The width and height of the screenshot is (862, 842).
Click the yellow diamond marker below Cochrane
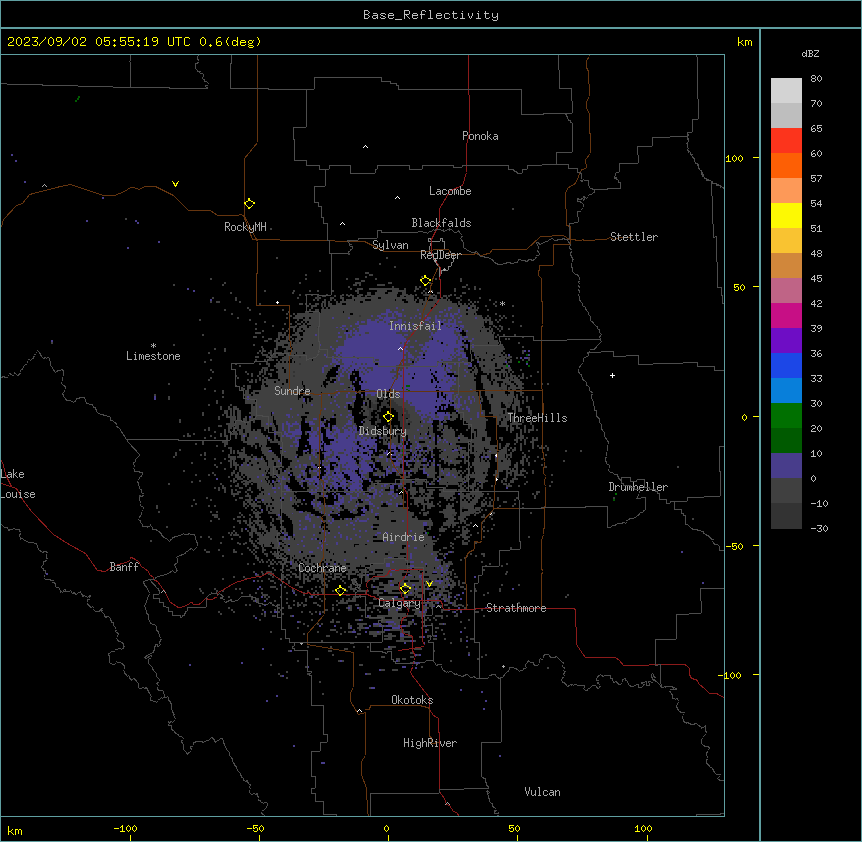(340, 591)
